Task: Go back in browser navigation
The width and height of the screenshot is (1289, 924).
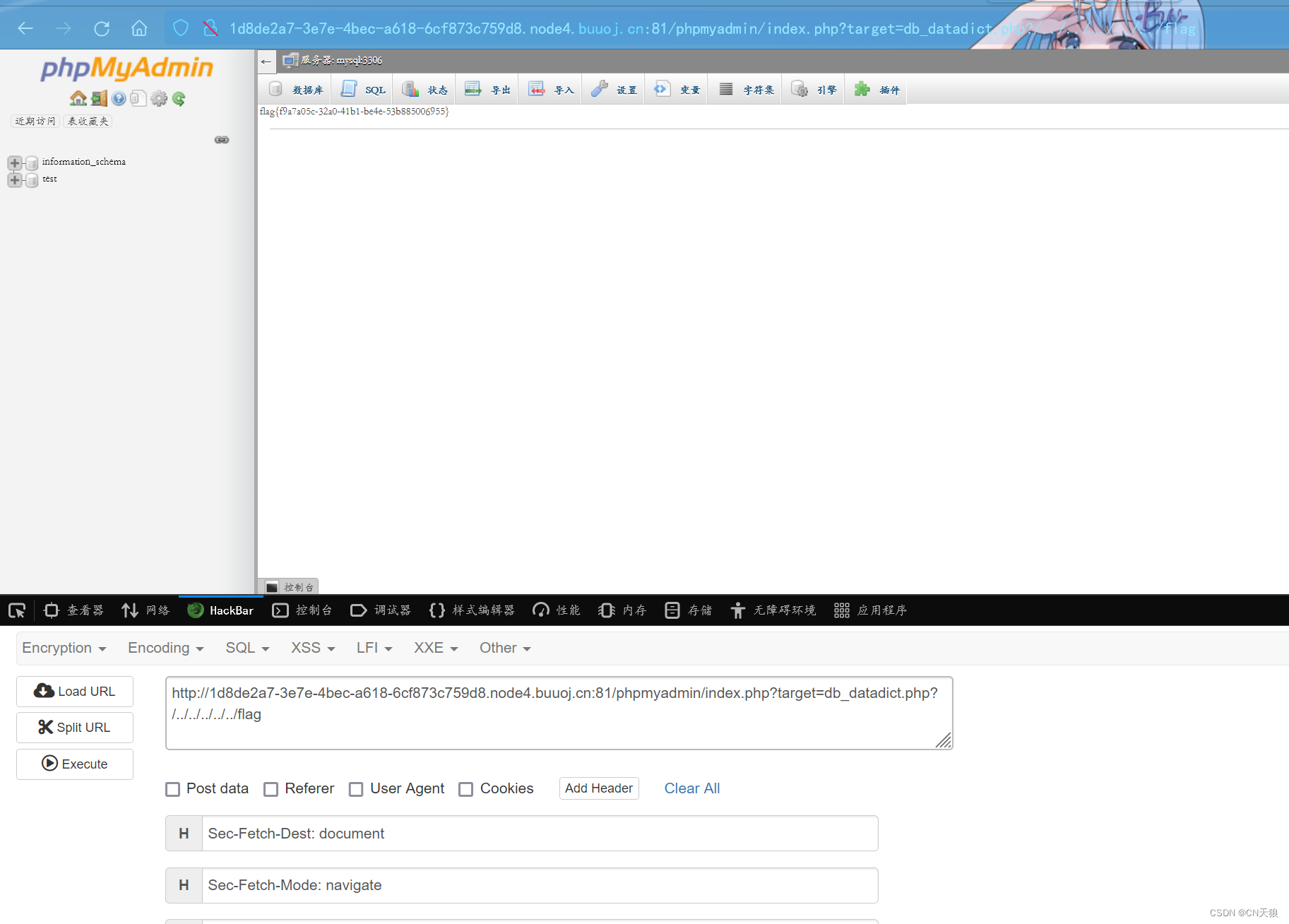Action: pyautogui.click(x=25, y=28)
